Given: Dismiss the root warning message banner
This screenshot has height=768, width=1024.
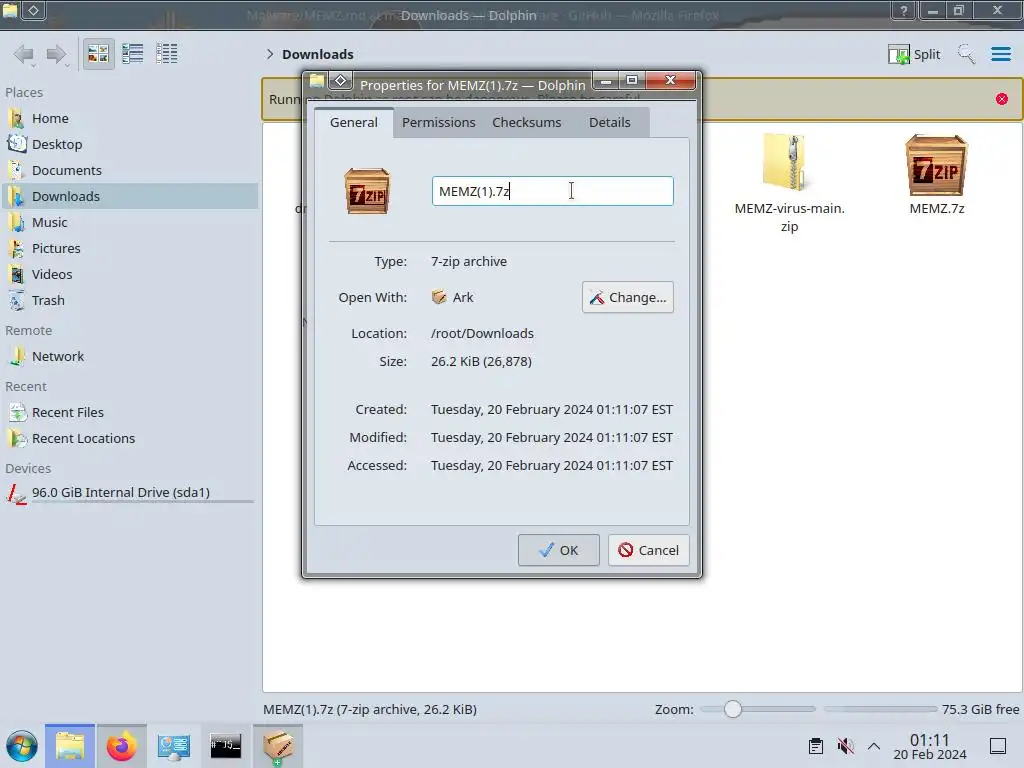Looking at the screenshot, I should 1002,99.
